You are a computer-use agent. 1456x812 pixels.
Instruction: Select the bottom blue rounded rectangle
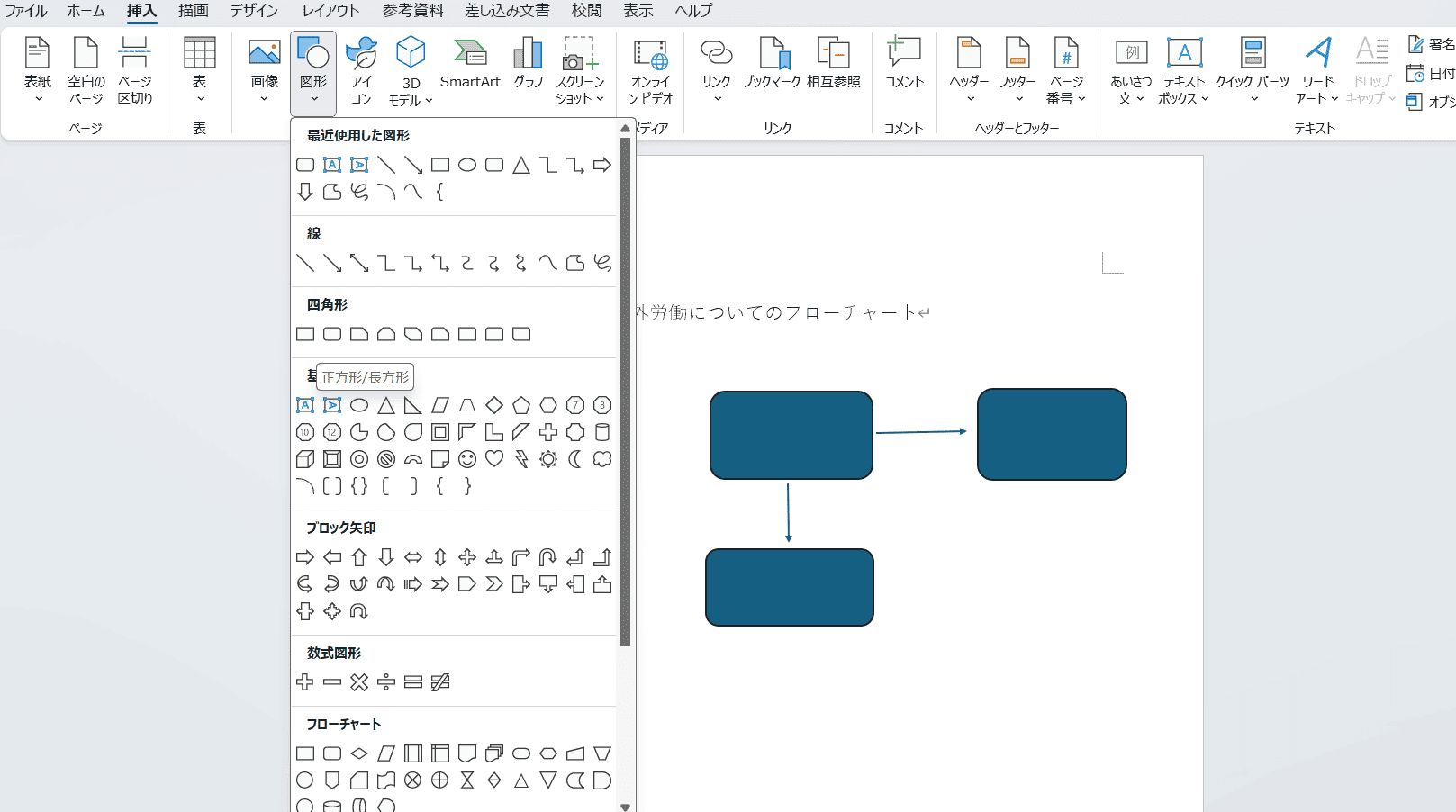[790, 587]
